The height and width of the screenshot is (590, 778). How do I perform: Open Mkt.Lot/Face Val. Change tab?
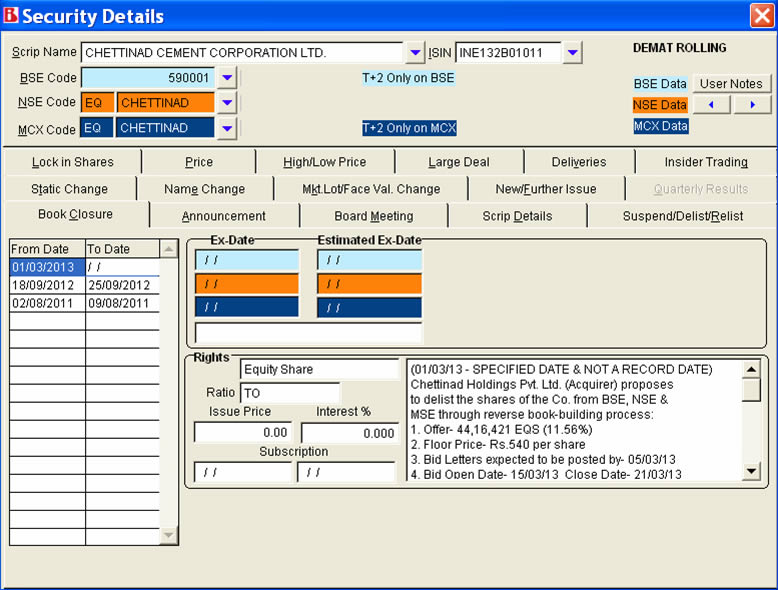pos(371,189)
